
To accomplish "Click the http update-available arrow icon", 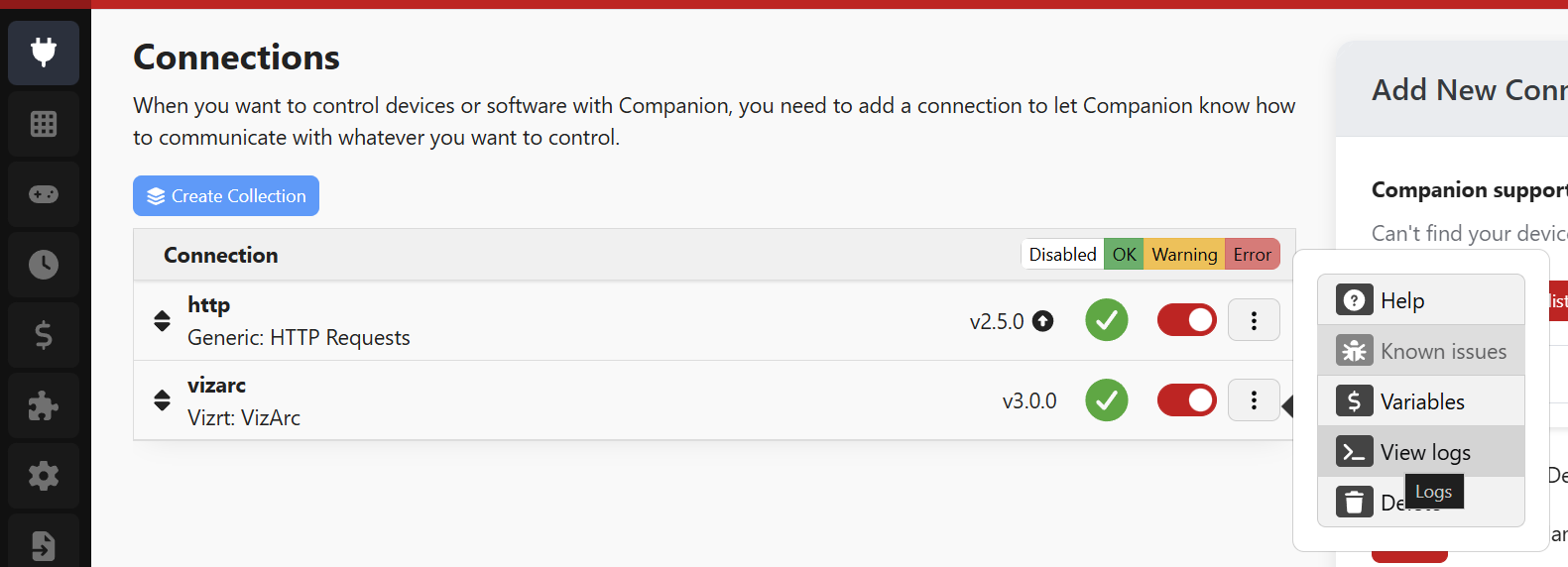I will 1042,321.
